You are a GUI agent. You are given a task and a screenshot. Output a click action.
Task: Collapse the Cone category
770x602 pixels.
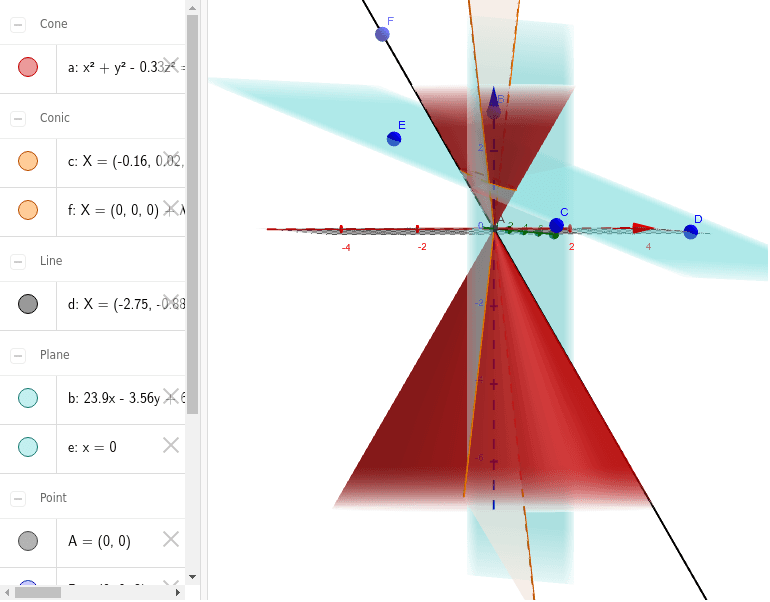tap(18, 24)
